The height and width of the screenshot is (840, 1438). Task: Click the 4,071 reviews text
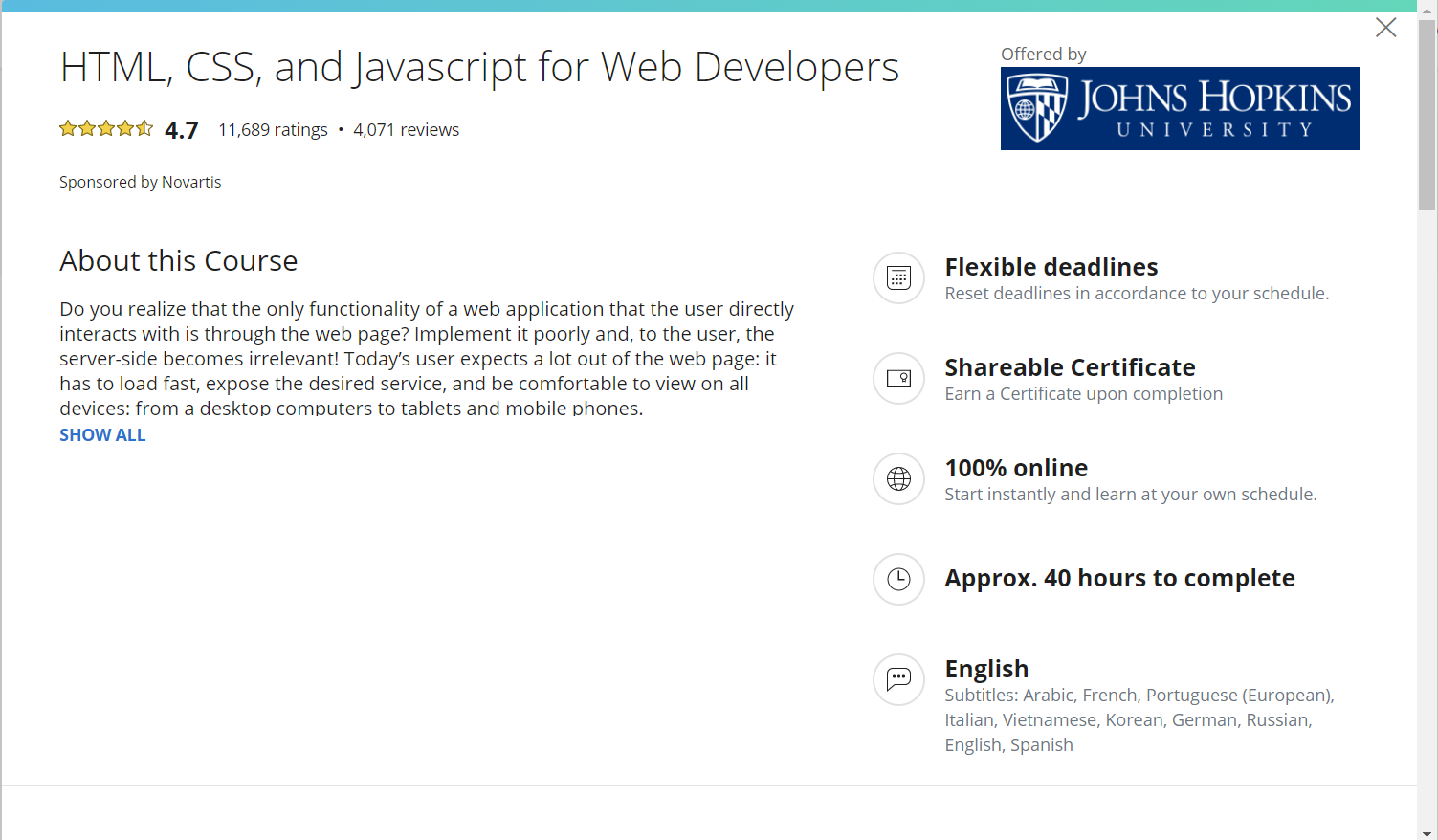point(407,130)
